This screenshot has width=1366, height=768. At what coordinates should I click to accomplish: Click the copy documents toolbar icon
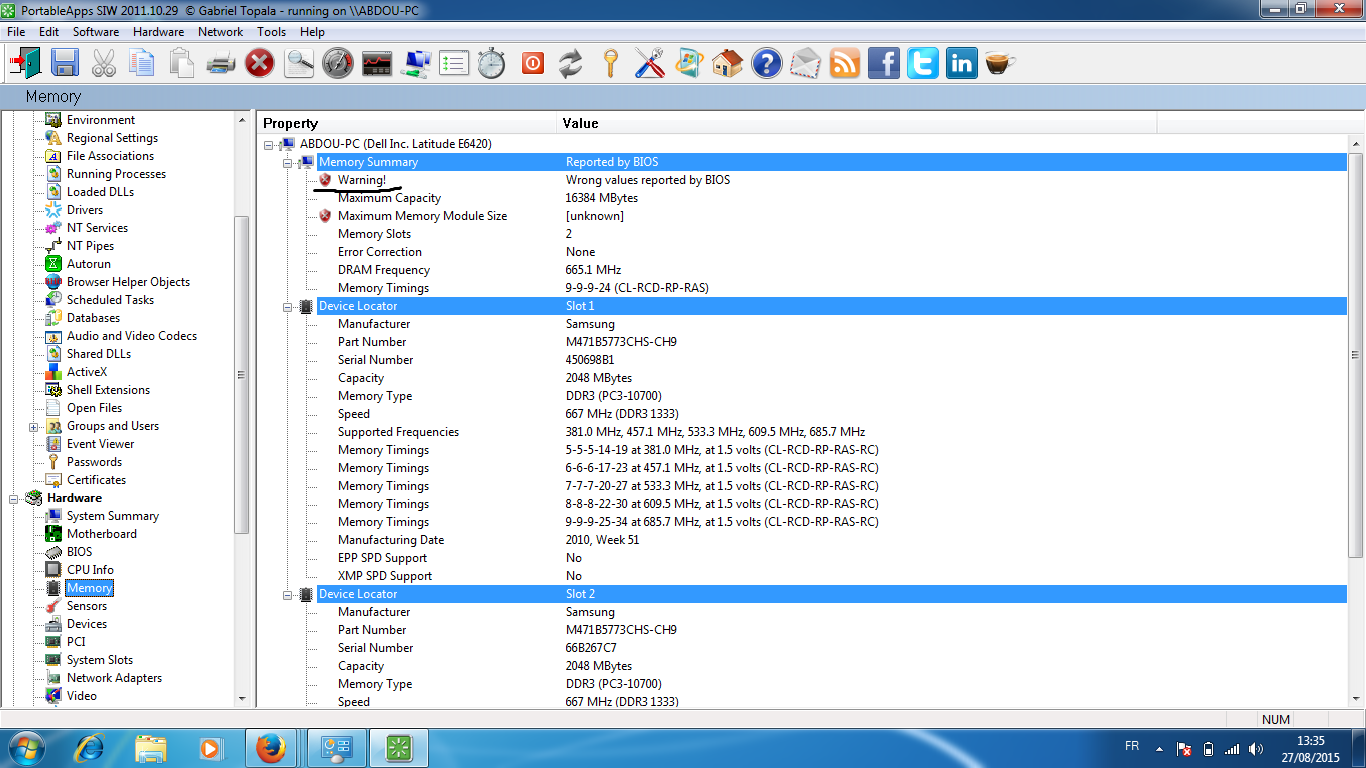click(x=143, y=64)
